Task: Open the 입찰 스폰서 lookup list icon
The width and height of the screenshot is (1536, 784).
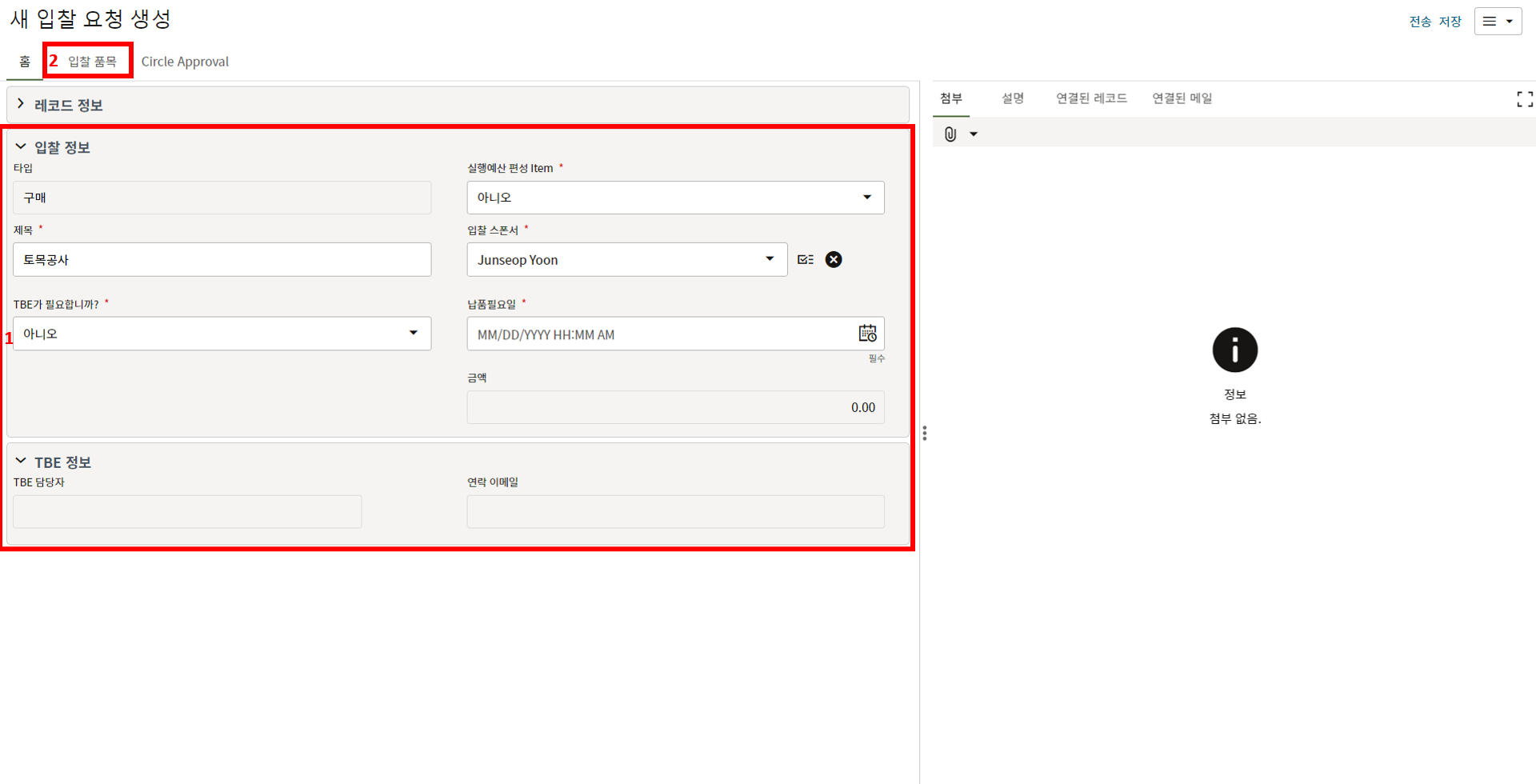Action: point(806,259)
